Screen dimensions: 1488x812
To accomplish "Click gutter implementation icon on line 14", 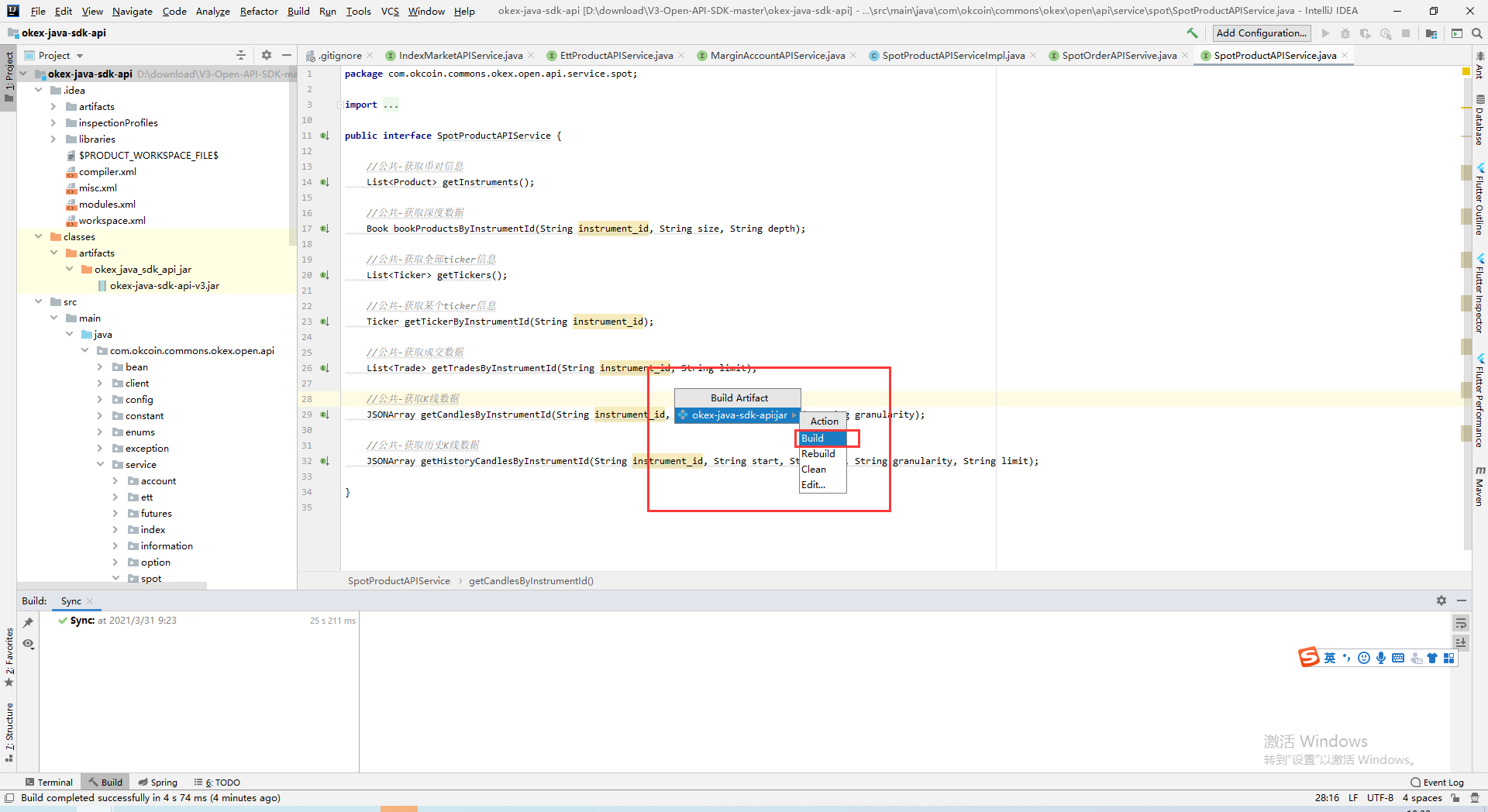I will click(325, 182).
